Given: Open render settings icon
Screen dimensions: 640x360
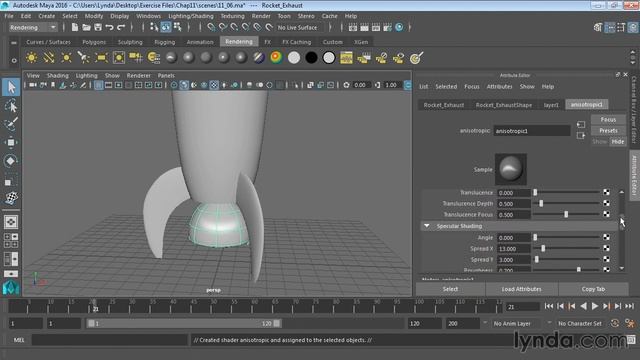Looking at the screenshot, I should coord(387,27).
